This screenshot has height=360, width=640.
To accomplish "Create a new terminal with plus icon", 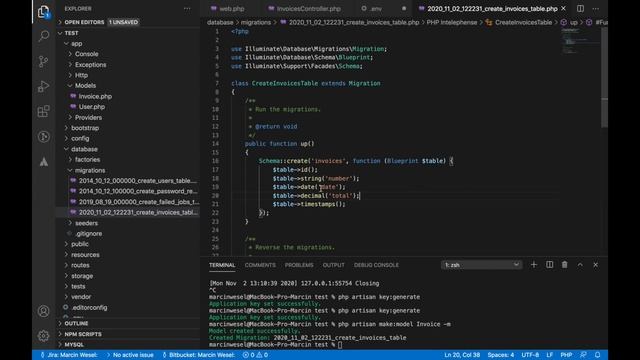I will click(534, 265).
